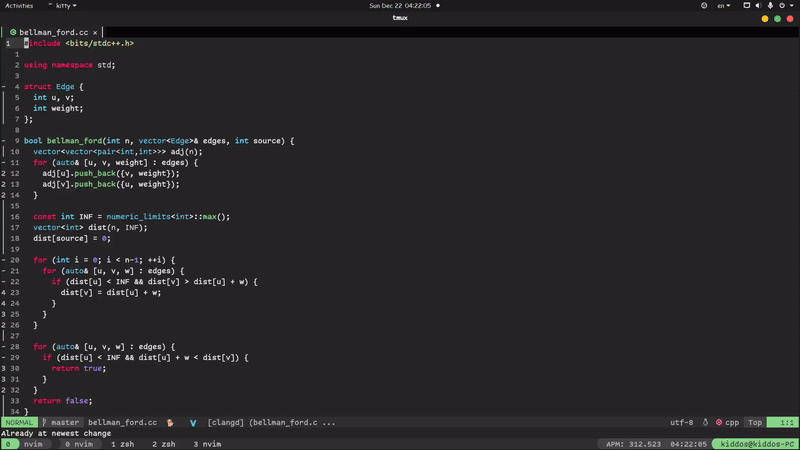
Task: Open the kitty application menu
Action: [63, 6]
